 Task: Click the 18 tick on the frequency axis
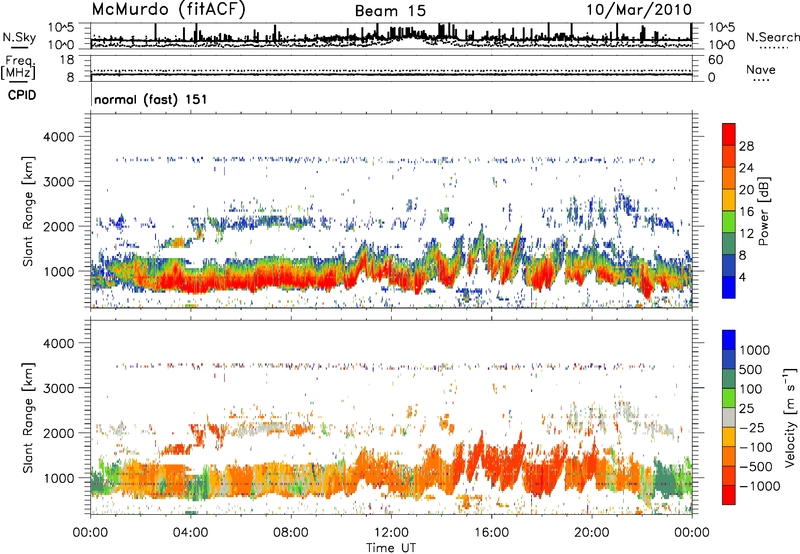pos(67,60)
